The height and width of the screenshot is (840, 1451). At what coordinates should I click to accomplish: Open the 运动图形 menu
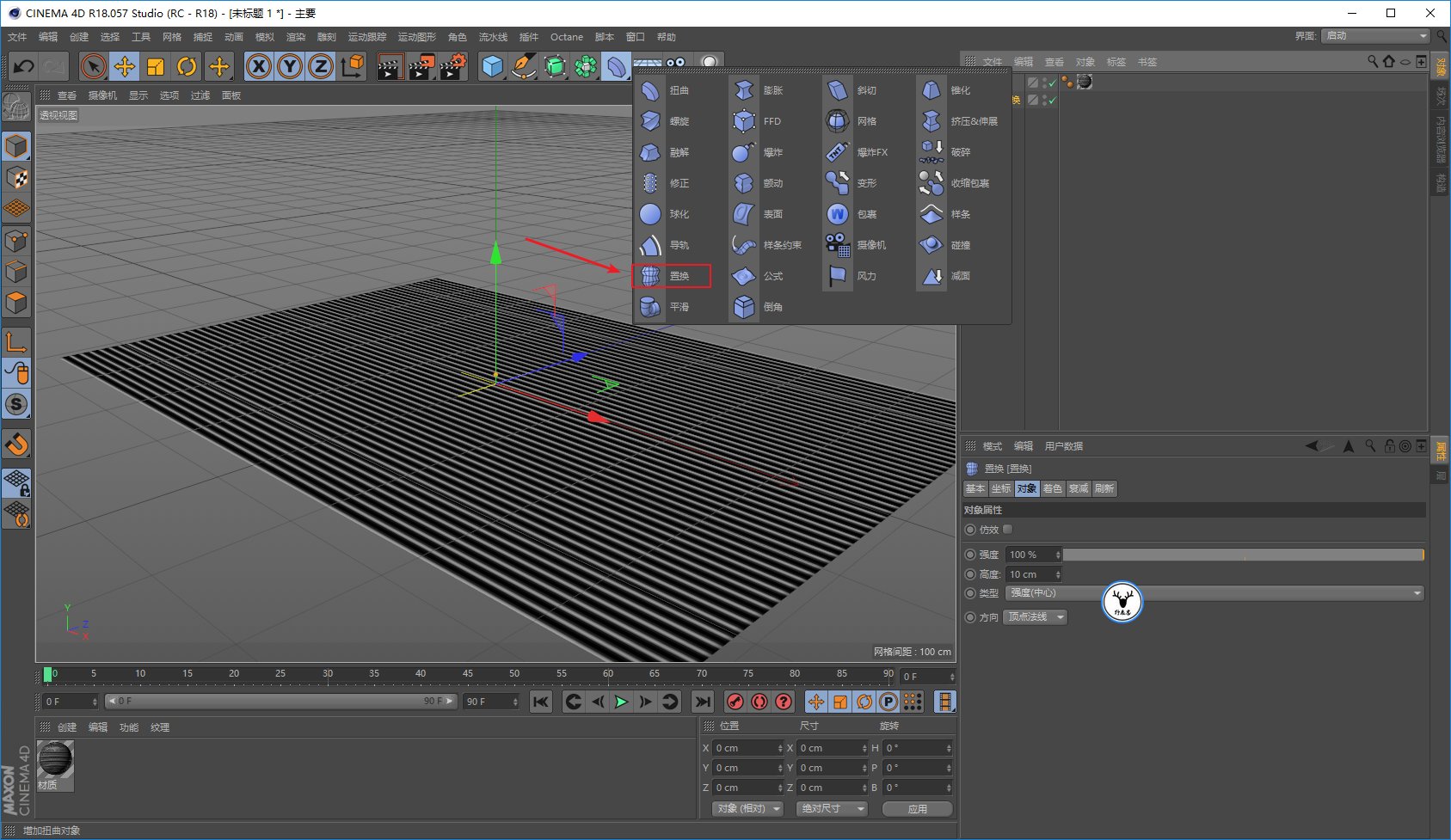pos(416,37)
